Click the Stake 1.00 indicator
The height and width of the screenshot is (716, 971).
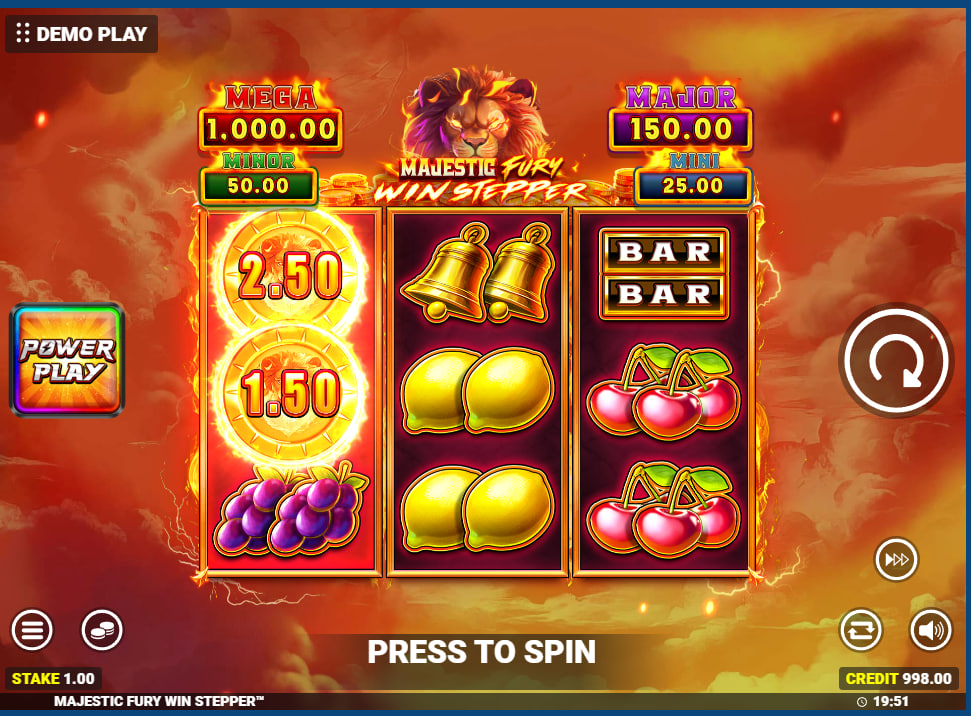[53, 679]
